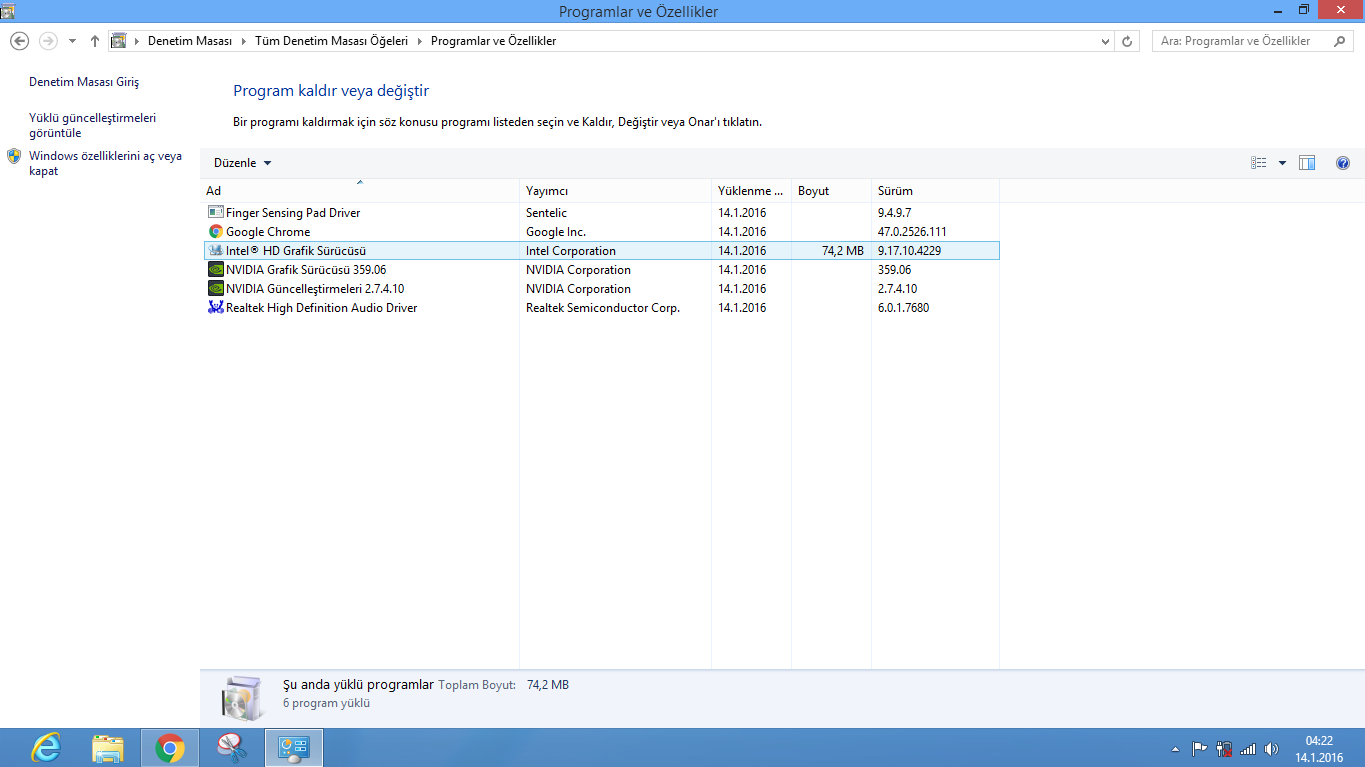Click the Realtek Semiconductor Corp. cell
Viewport: 1365px width, 767px height.
click(x=603, y=307)
